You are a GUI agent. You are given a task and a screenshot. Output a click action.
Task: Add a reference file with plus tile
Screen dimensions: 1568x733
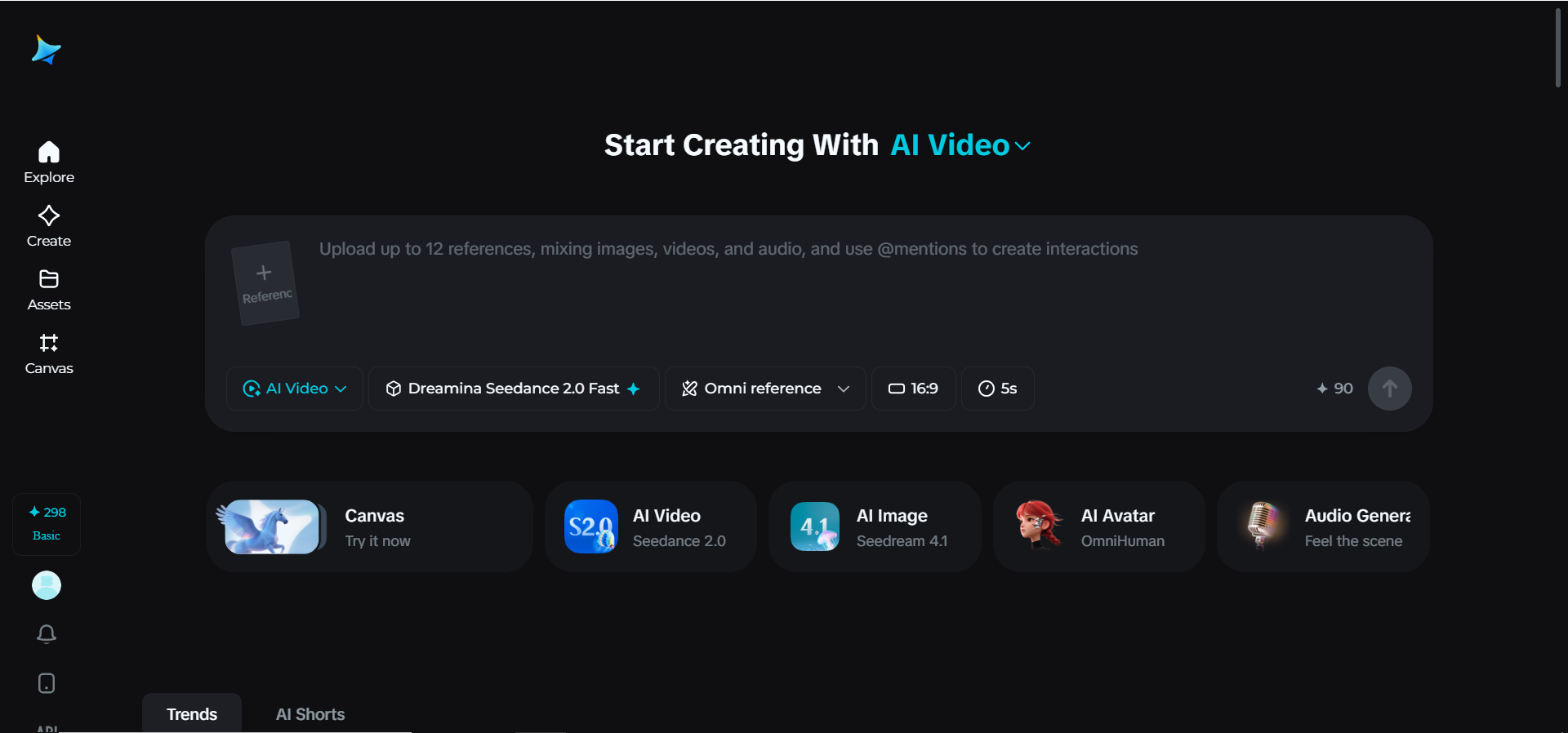pyautogui.click(x=265, y=283)
